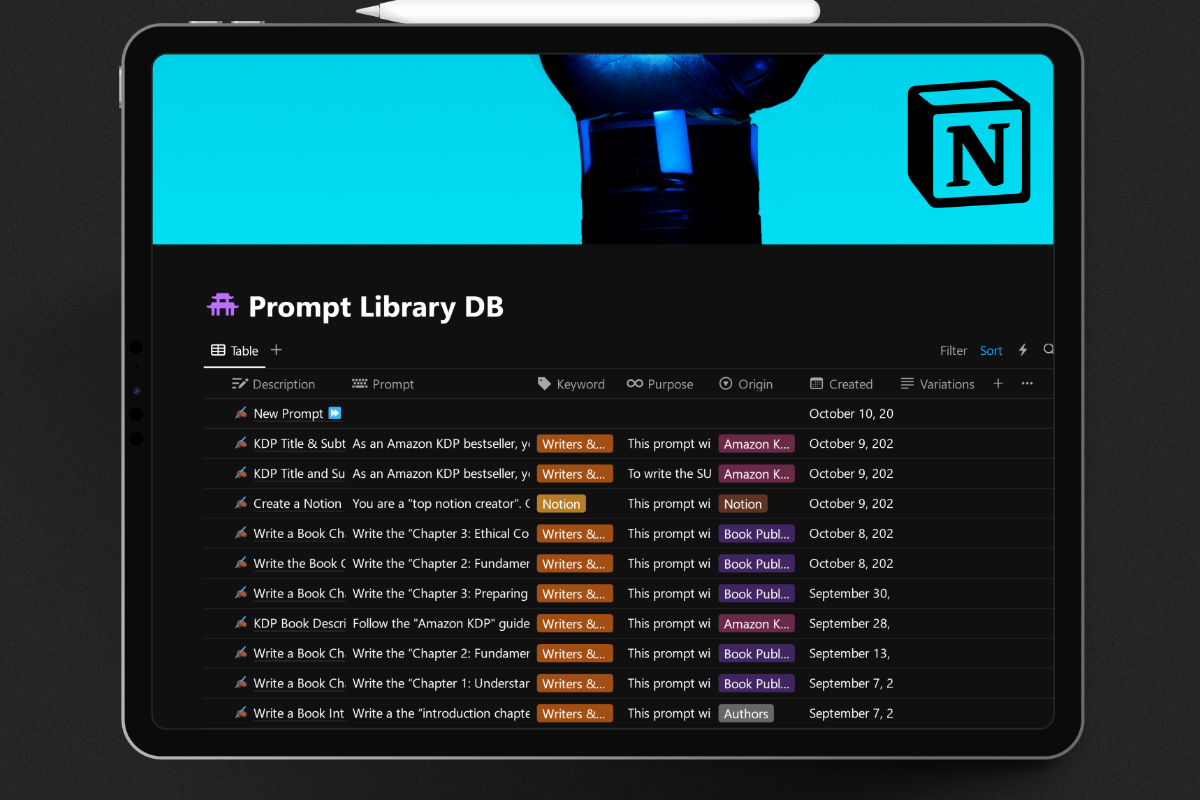
Task: Click pen icon of Write the Book C row
Action: (x=241, y=563)
